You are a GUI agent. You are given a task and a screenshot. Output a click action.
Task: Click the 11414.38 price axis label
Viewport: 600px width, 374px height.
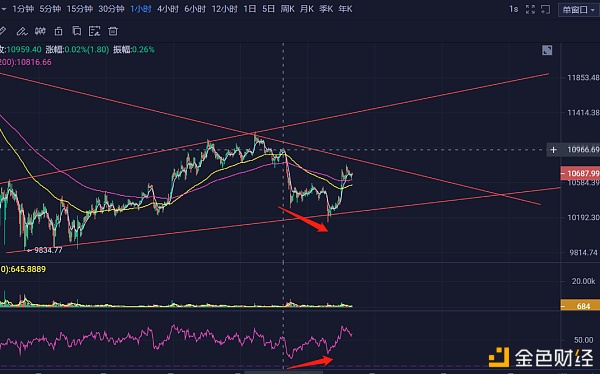tap(583, 113)
